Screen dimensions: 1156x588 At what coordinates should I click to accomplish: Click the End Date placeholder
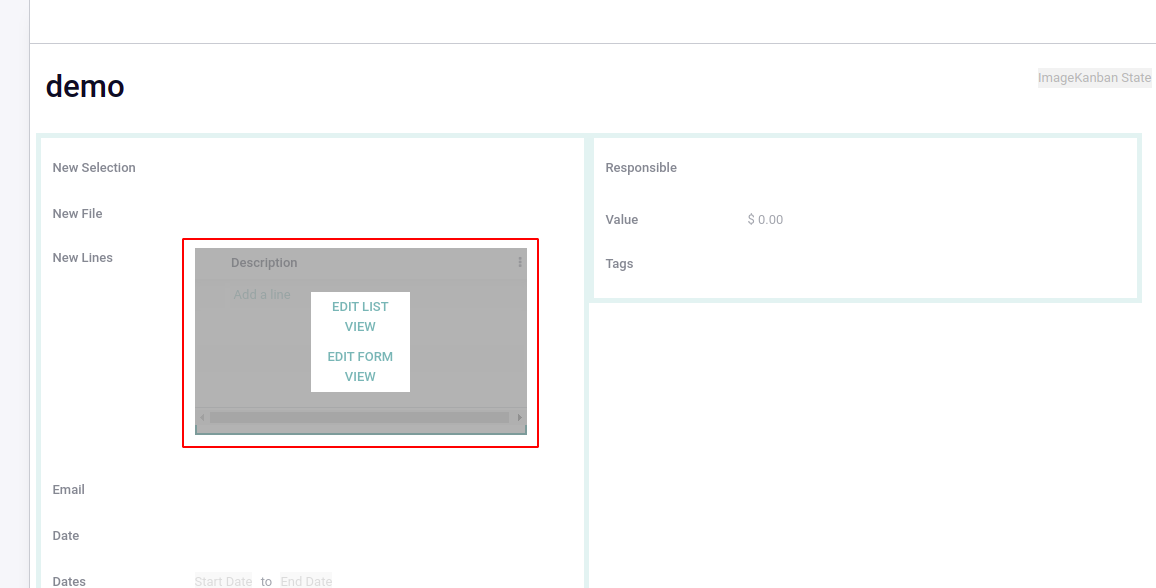pos(306,581)
